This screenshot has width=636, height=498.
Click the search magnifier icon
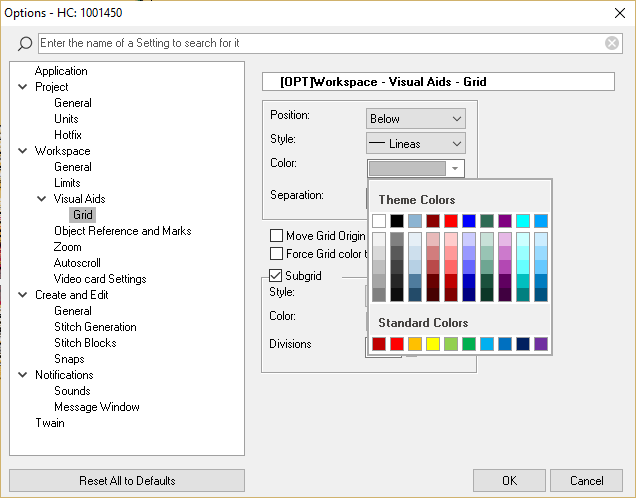coord(25,44)
